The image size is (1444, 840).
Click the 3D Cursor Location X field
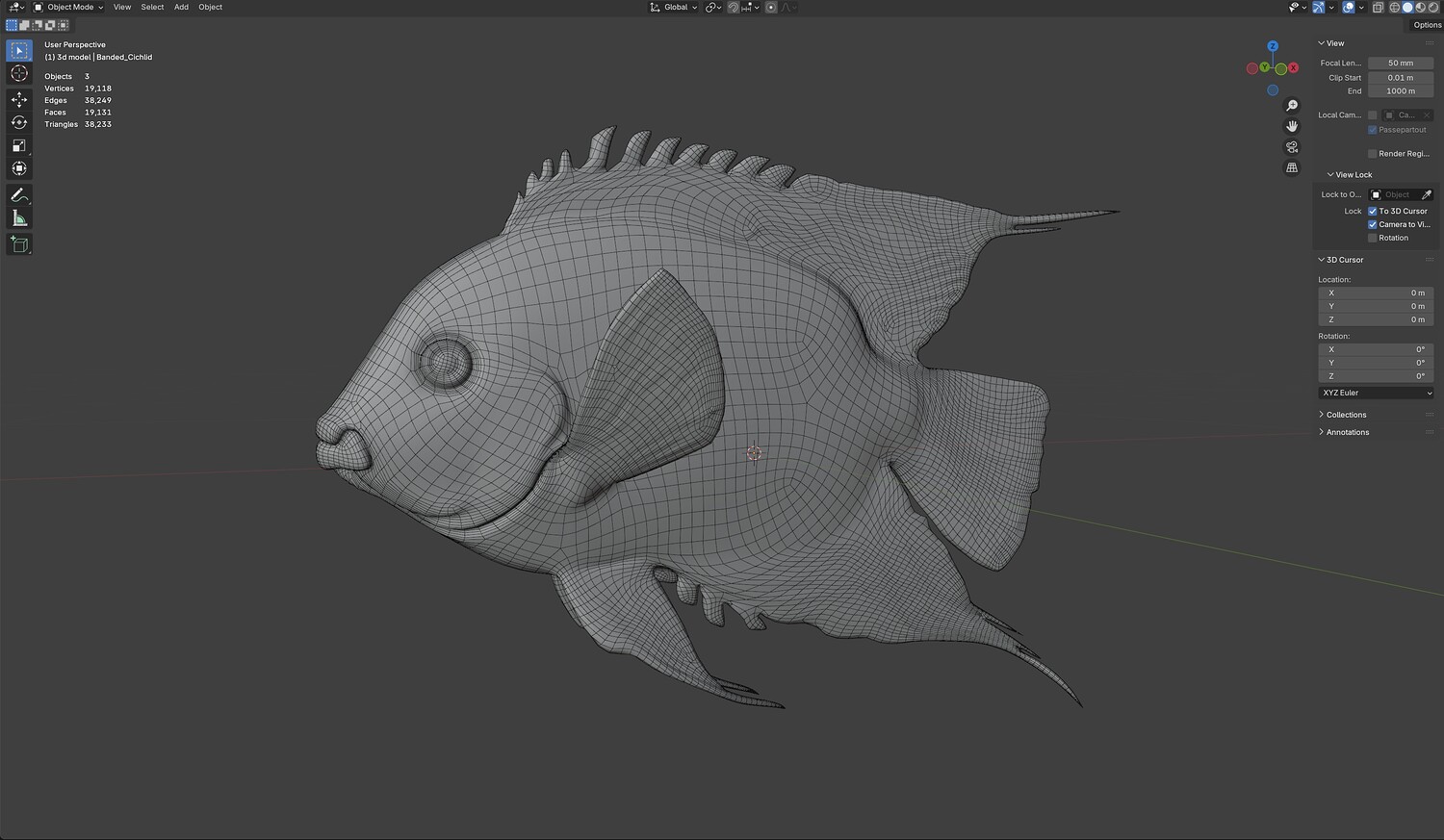(1376, 293)
